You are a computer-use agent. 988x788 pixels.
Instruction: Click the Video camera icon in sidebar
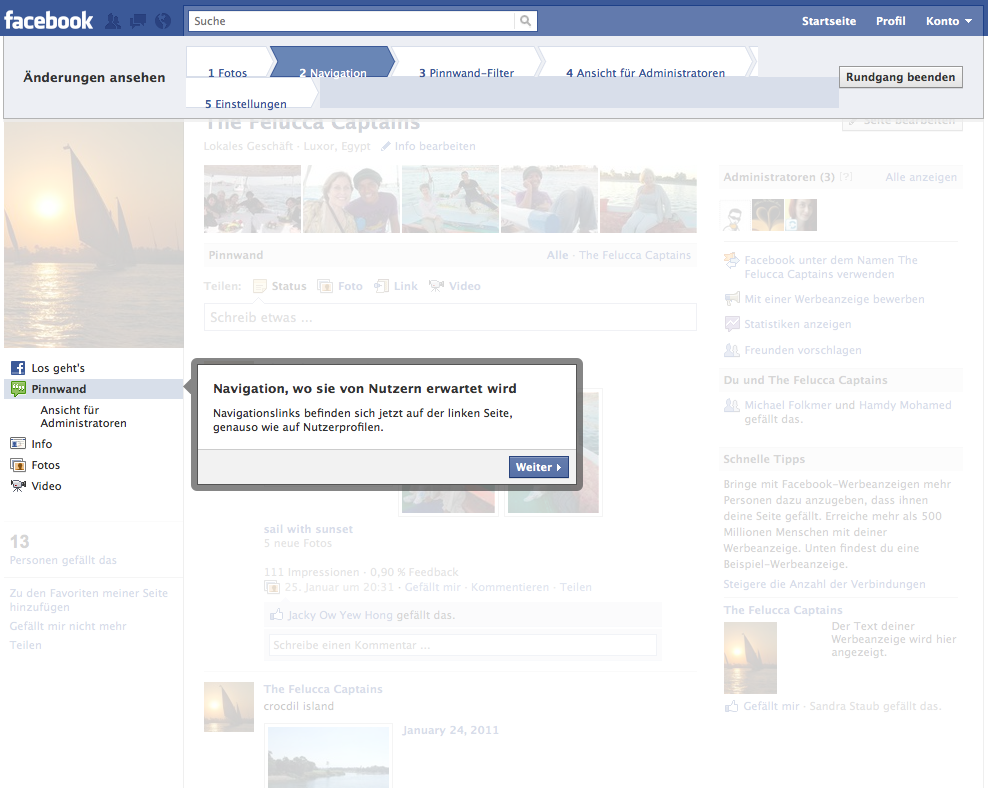click(x=18, y=486)
